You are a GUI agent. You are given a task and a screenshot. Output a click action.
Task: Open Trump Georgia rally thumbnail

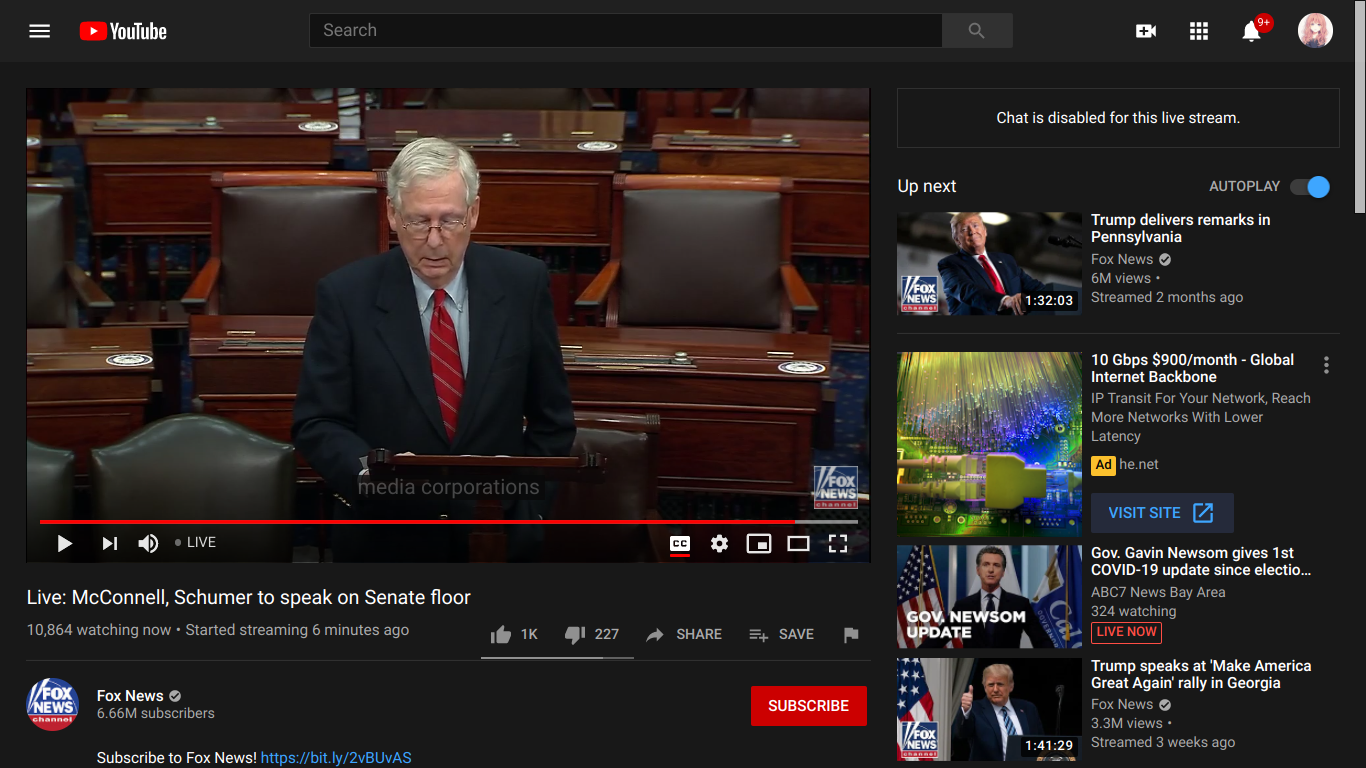click(989, 710)
